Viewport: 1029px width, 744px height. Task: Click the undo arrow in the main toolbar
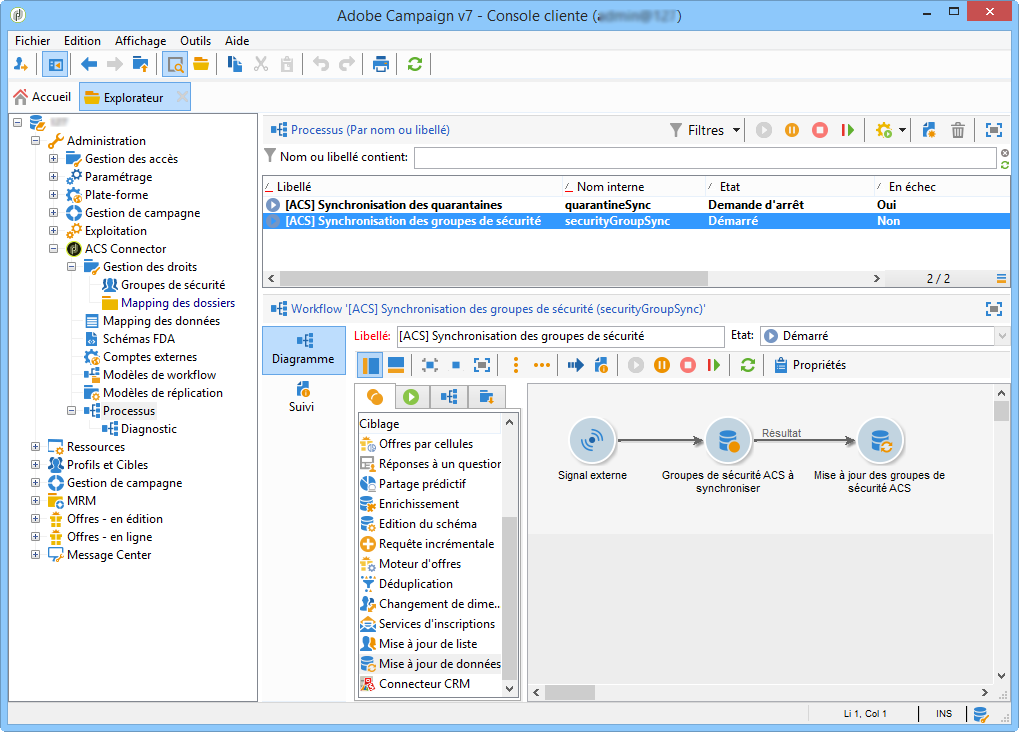pos(320,64)
